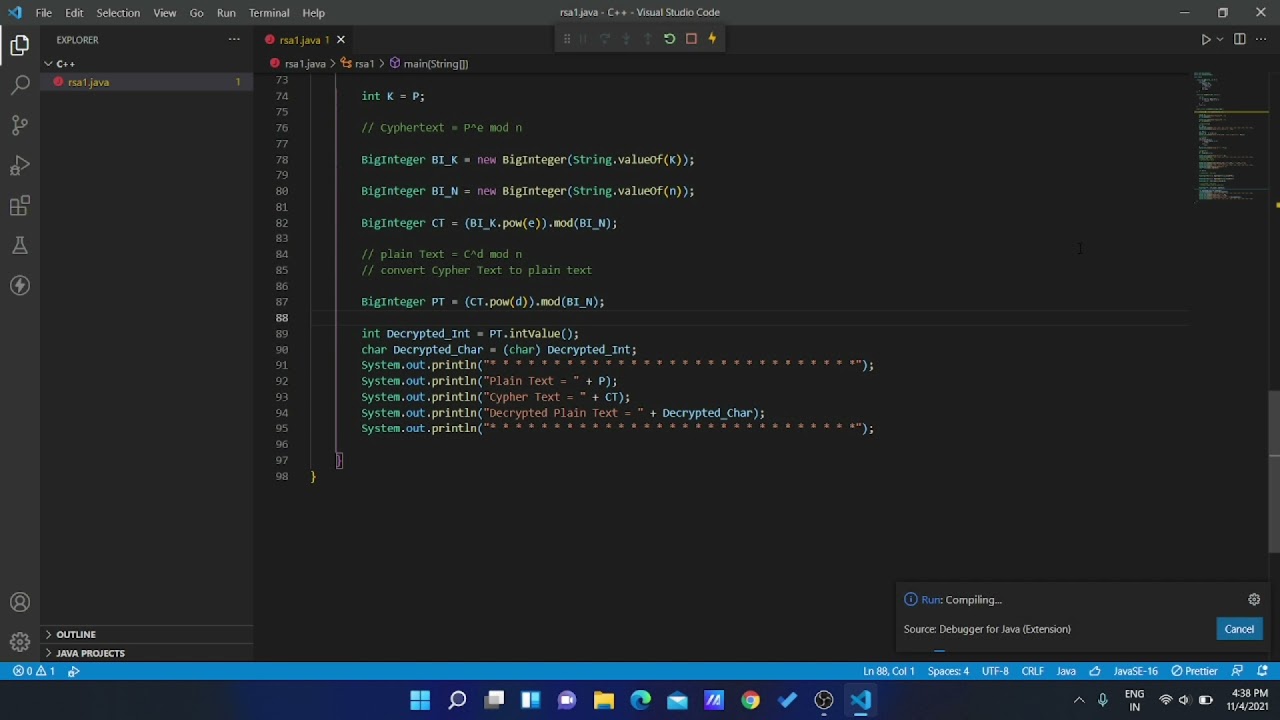Viewport: 1280px width, 720px height.
Task: Open the File menu
Action: tap(44, 13)
